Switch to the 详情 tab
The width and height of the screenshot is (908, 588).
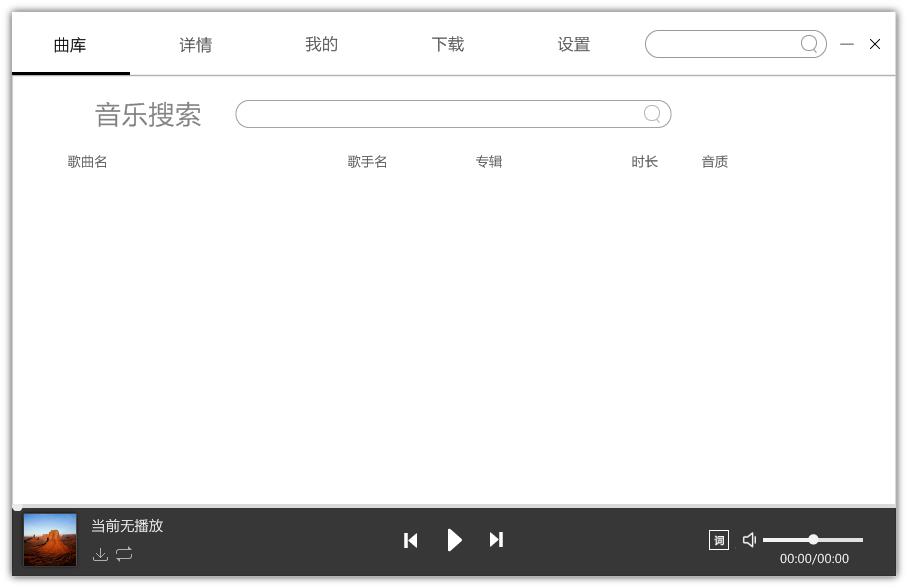[x=195, y=45]
